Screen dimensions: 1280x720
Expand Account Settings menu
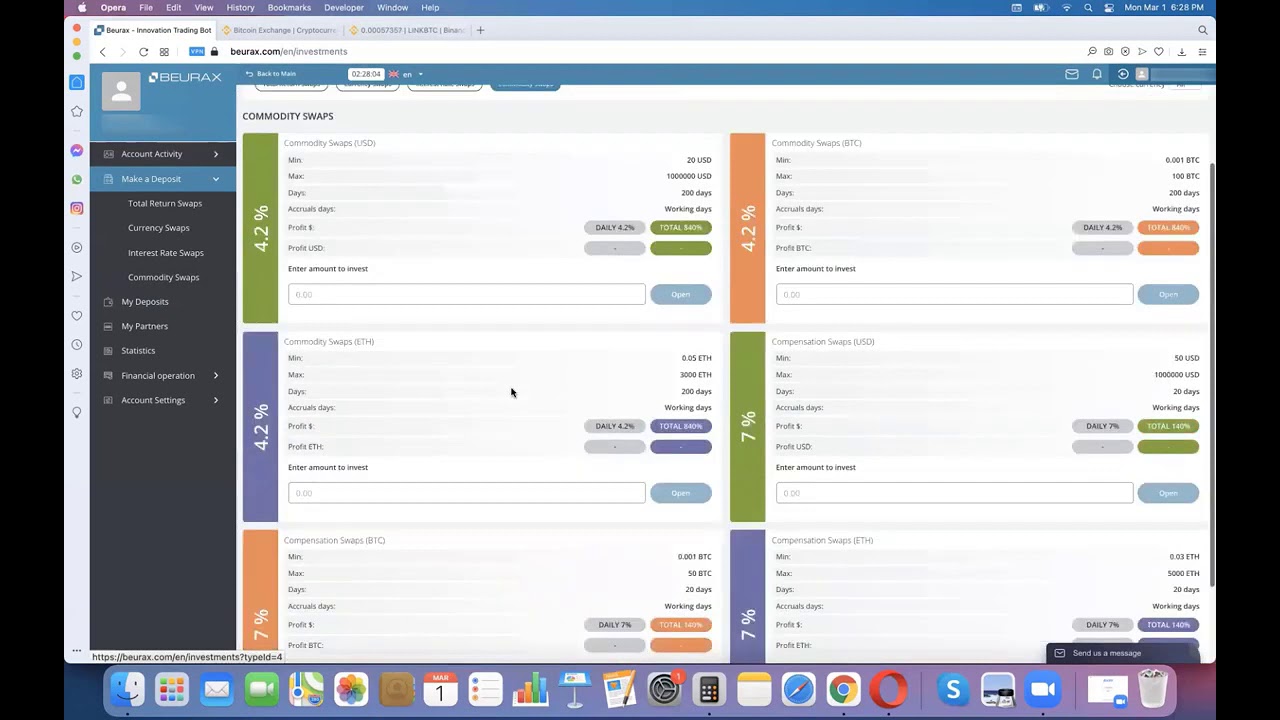pyautogui.click(x=163, y=400)
